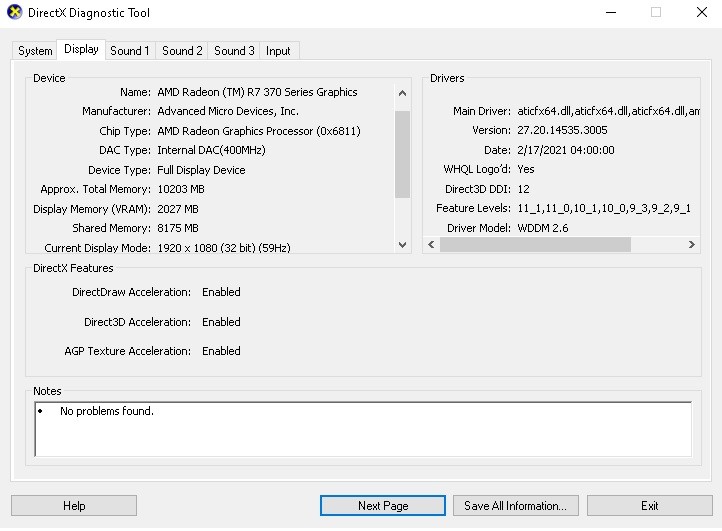The height and width of the screenshot is (531, 722).
Task: Open the Sound 2 tab
Action: [x=182, y=51]
